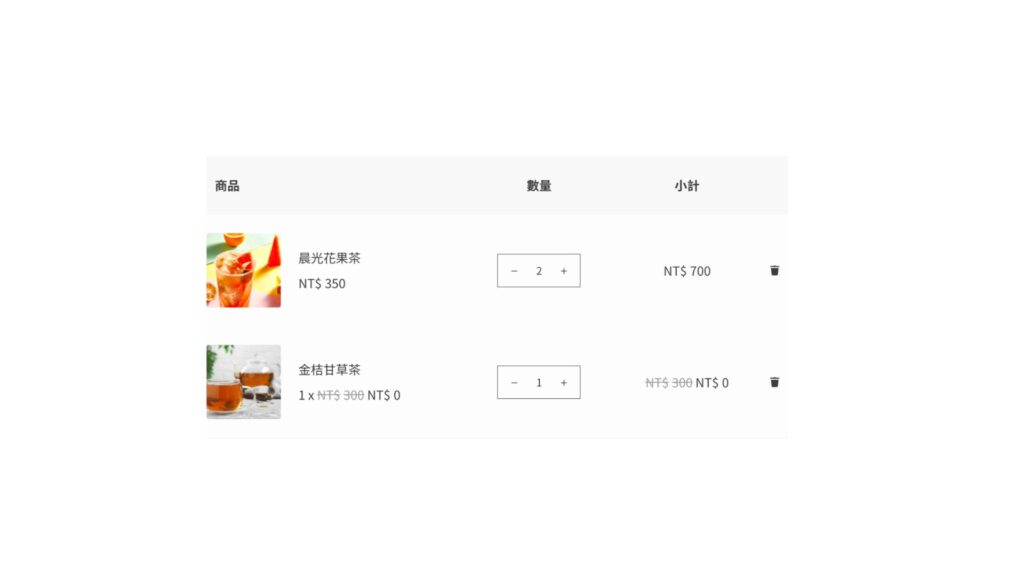The image size is (1024, 576).
Task: Click the NT$ 0 subtotal for 金桔甘草茶
Action: (x=712, y=383)
